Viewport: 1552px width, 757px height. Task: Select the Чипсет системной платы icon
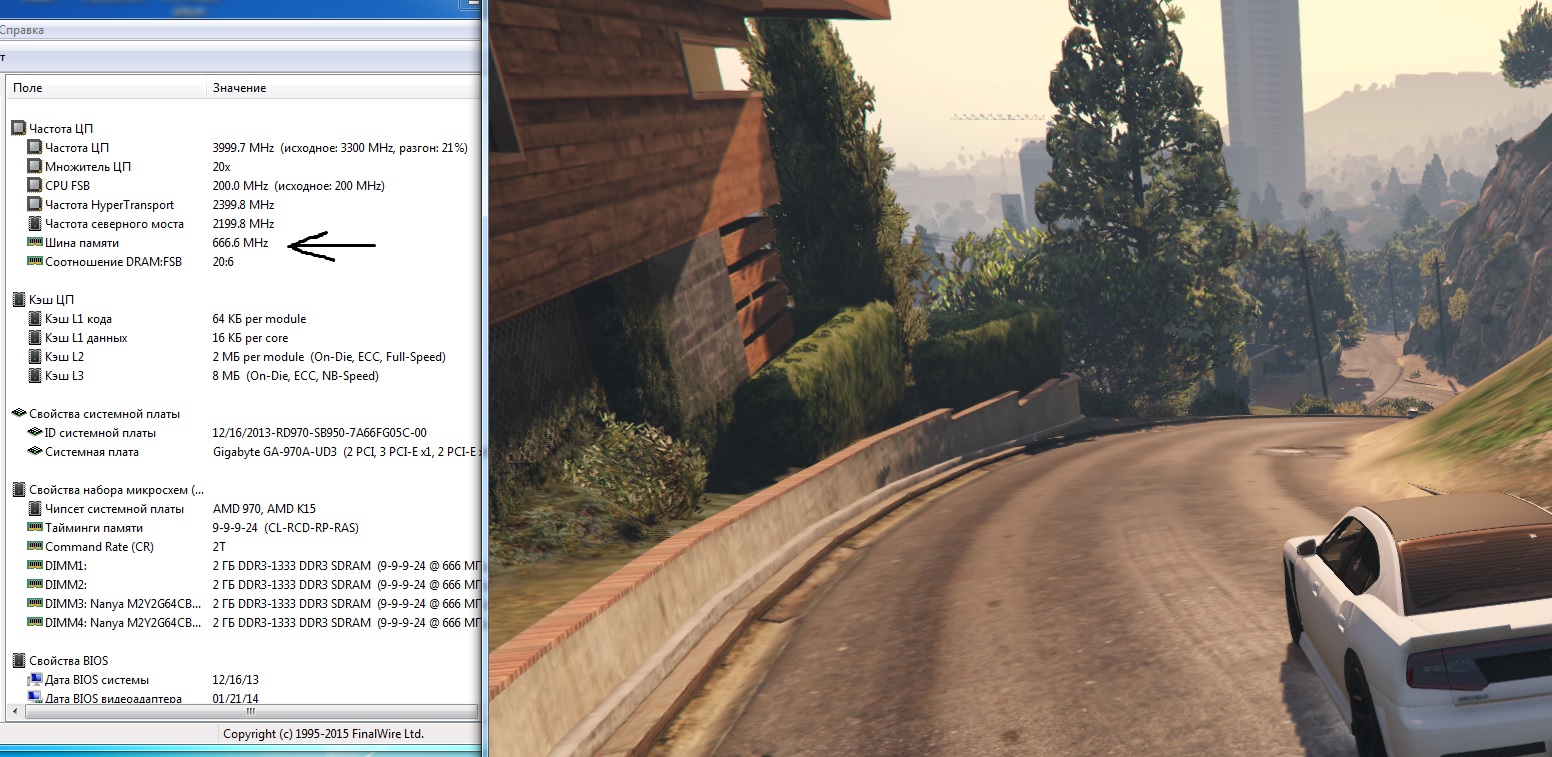click(34, 509)
